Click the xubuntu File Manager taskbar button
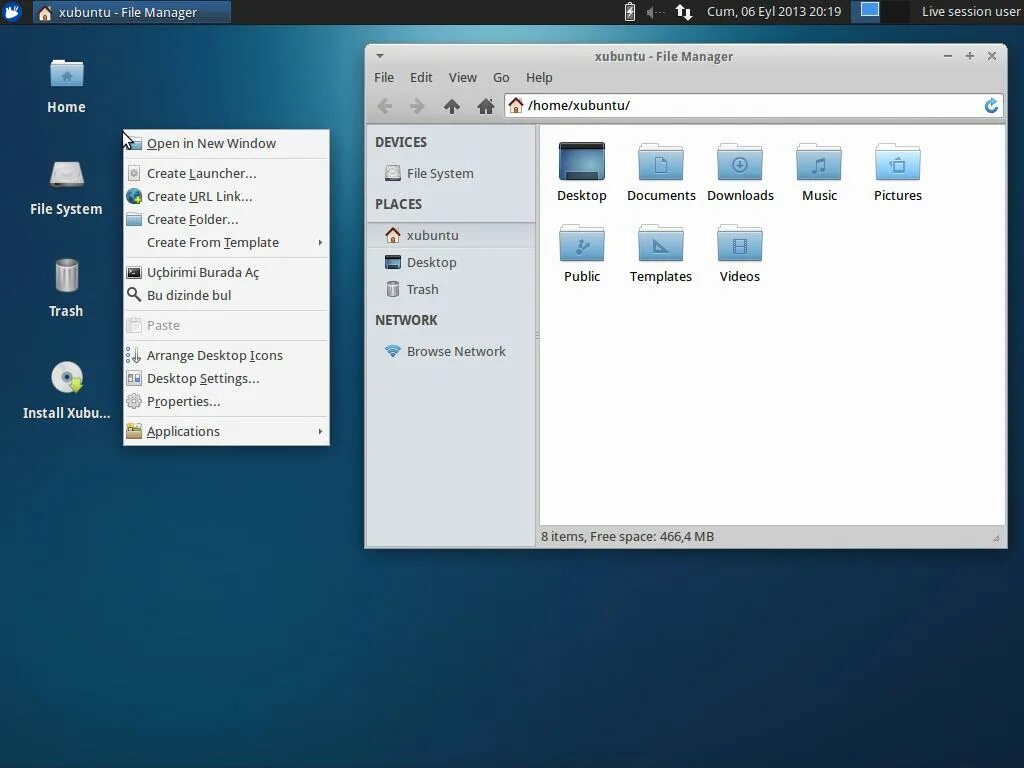 pyautogui.click(x=132, y=12)
